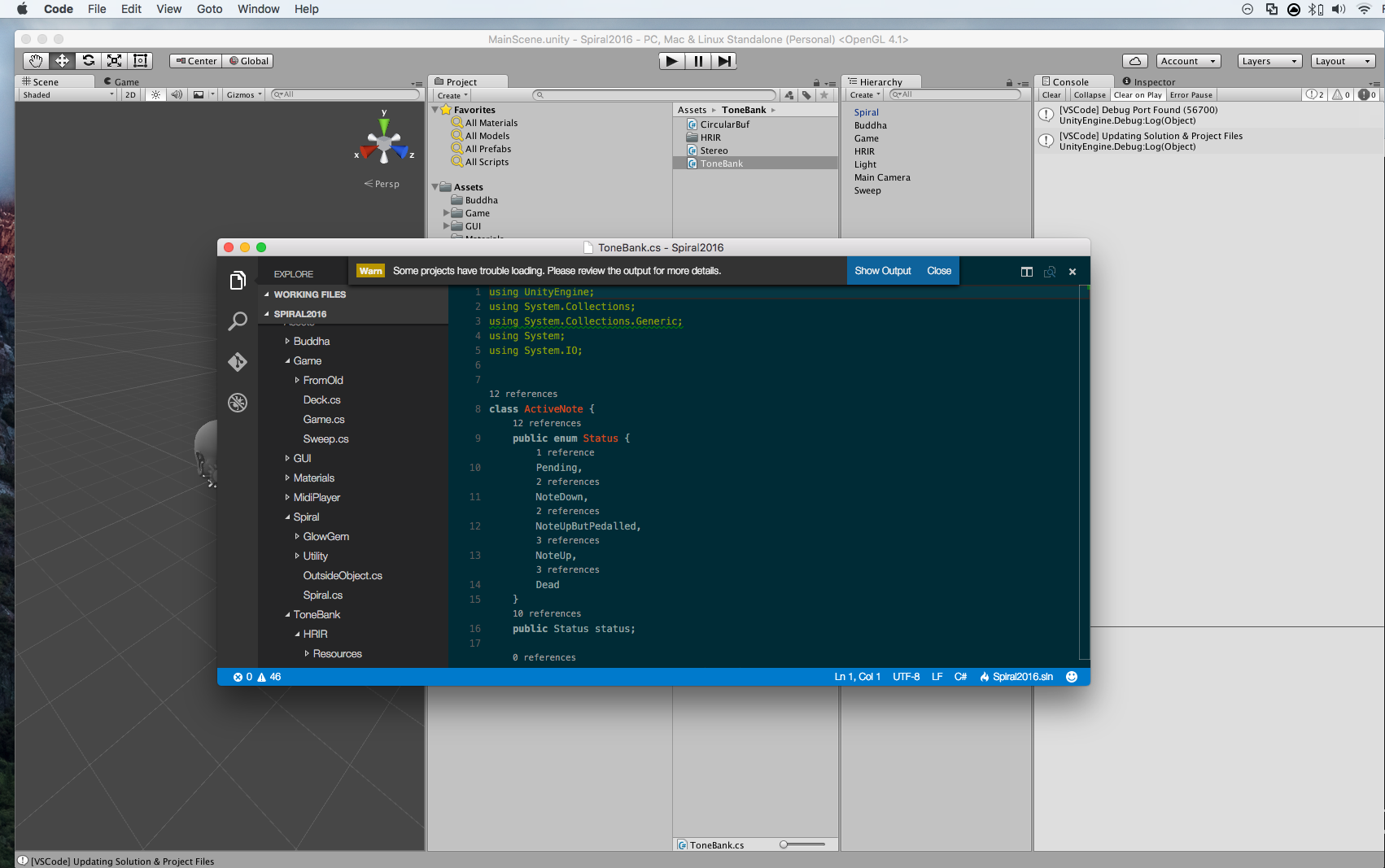Toggle 2D mode in Scene view
Screen dimensions: 1385x868
[x=130, y=95]
